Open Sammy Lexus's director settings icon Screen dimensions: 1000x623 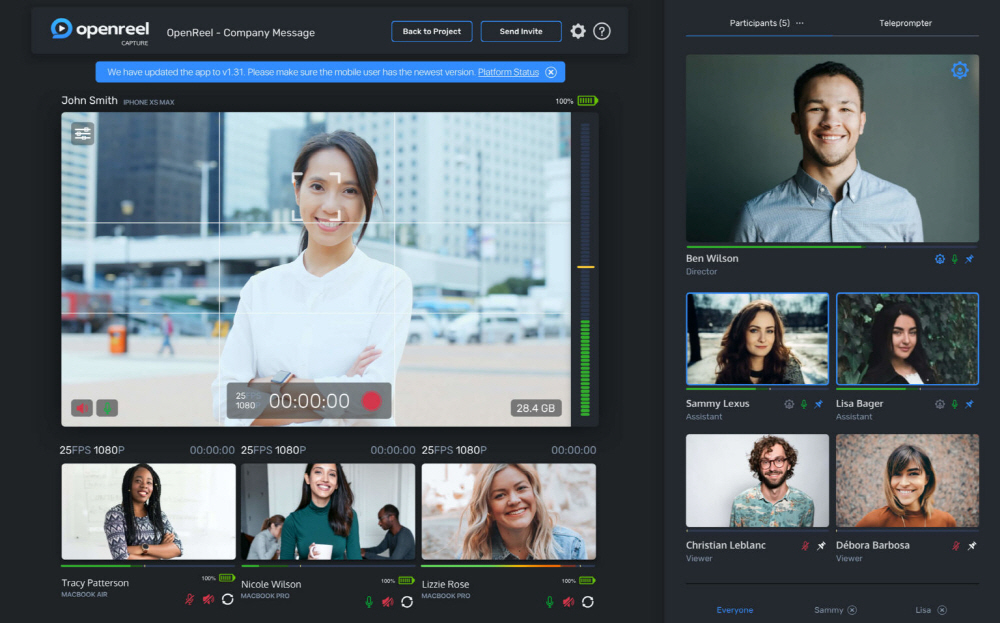click(789, 404)
